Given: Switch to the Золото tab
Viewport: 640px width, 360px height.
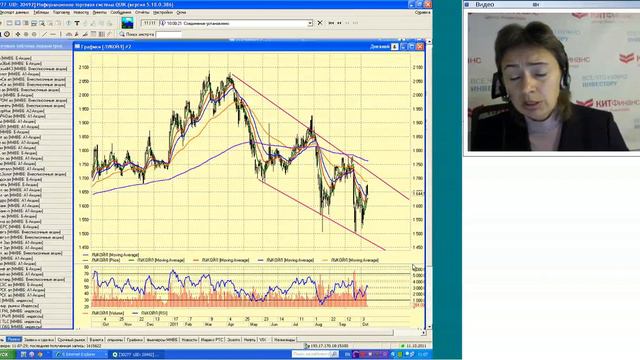Looking at the screenshot, I should (233, 340).
